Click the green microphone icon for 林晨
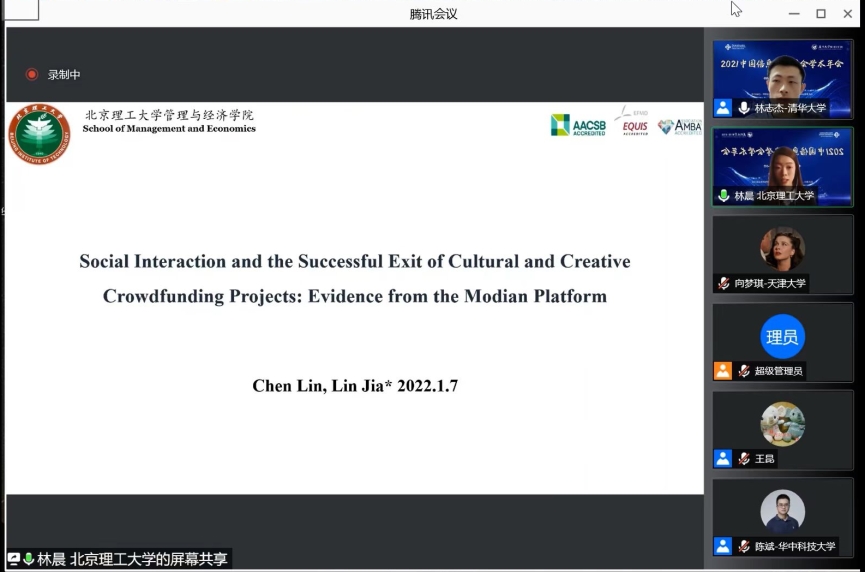 (723, 196)
